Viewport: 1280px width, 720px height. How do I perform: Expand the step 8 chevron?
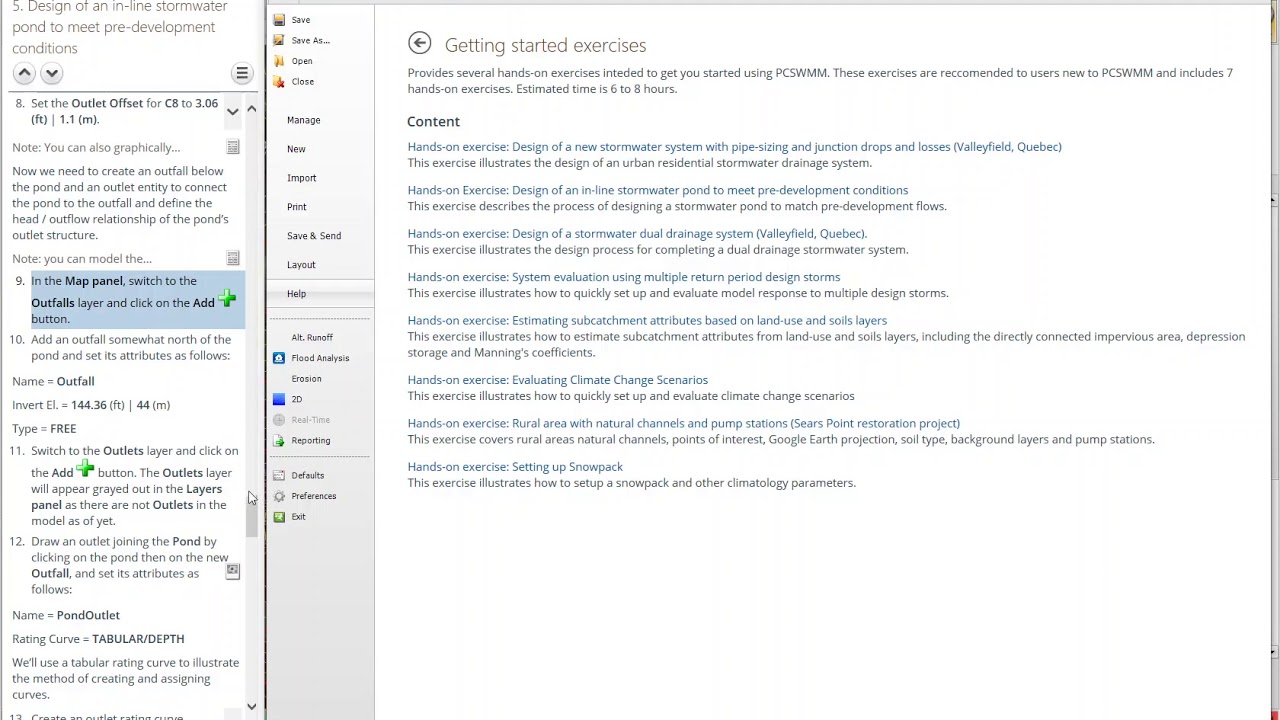click(232, 112)
